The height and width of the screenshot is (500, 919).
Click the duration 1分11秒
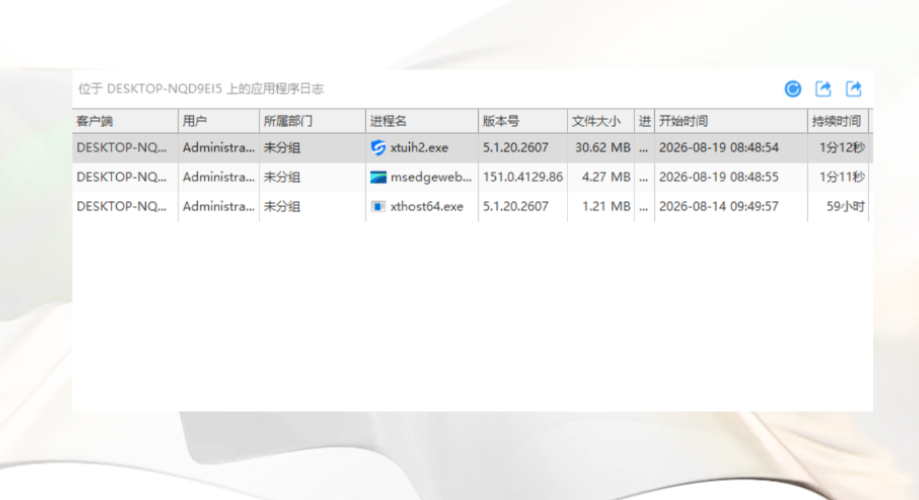click(842, 177)
